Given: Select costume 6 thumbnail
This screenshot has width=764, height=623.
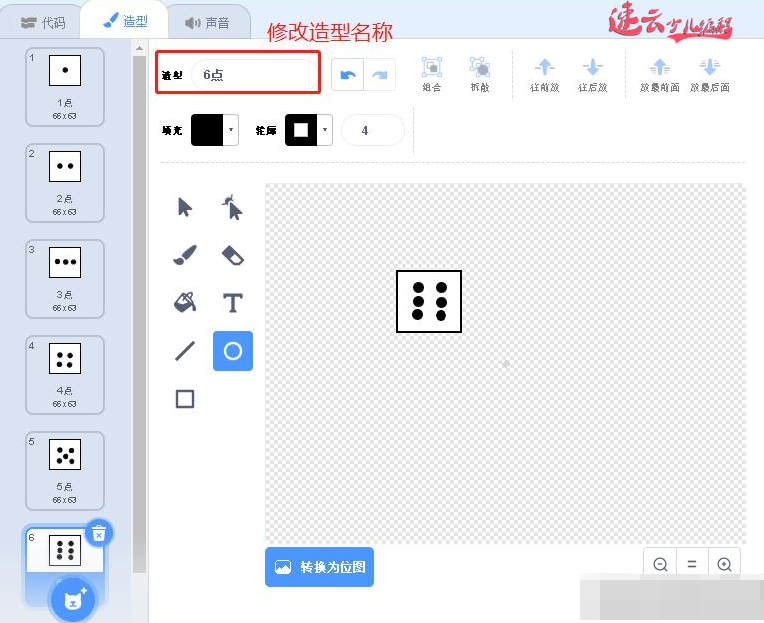Looking at the screenshot, I should [x=65, y=551].
